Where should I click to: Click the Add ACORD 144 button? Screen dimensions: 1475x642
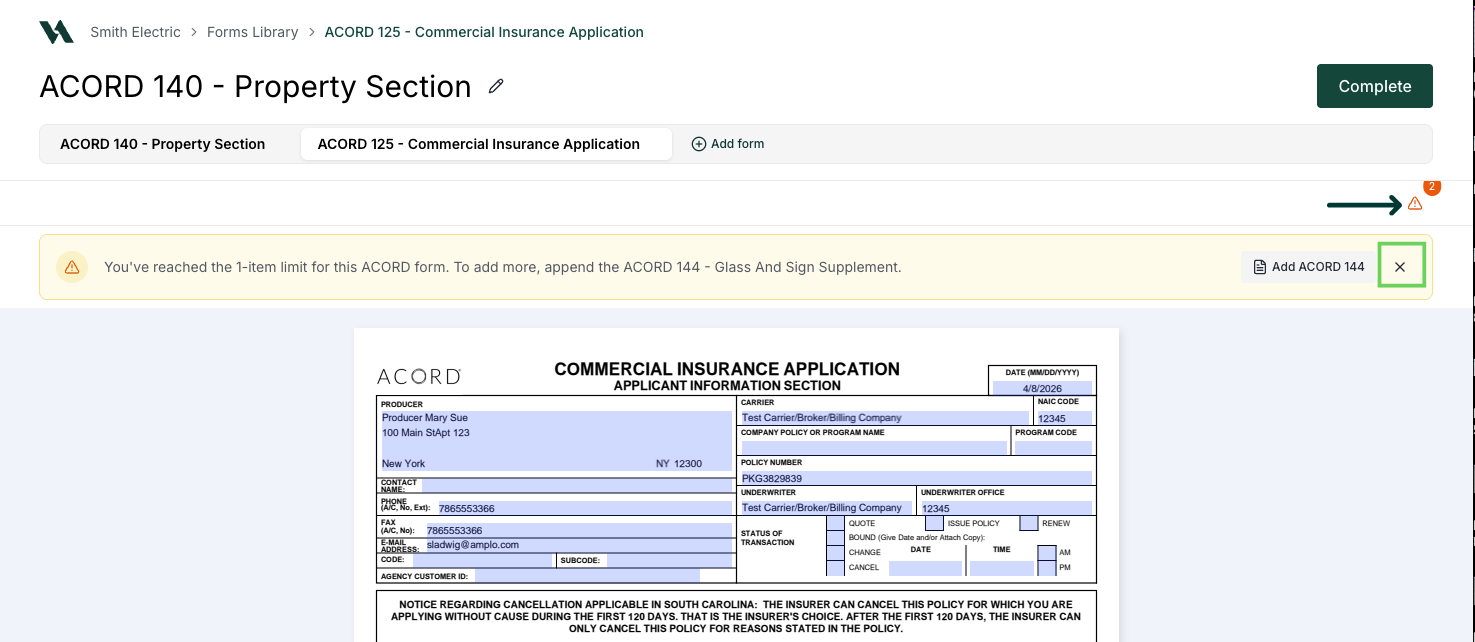(1309, 267)
